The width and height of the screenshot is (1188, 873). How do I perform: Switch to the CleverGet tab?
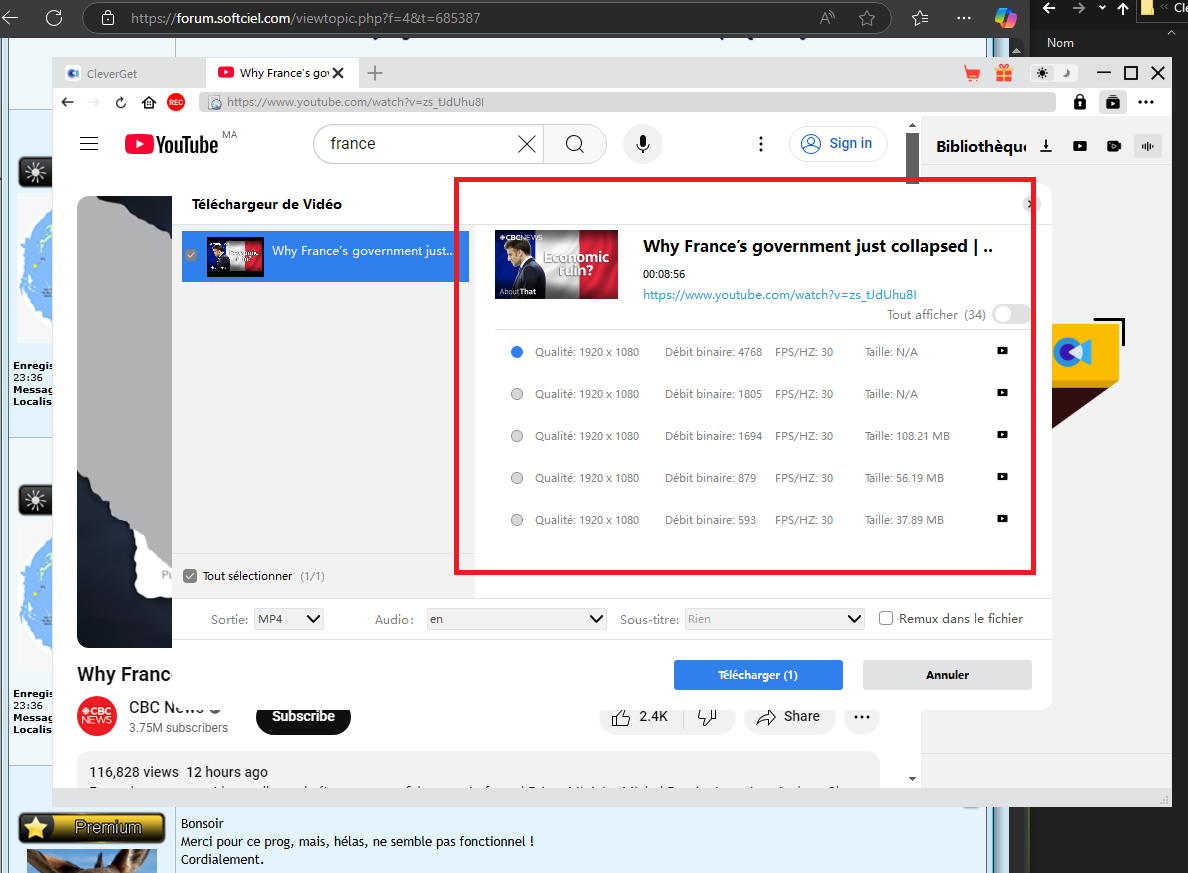pos(129,74)
